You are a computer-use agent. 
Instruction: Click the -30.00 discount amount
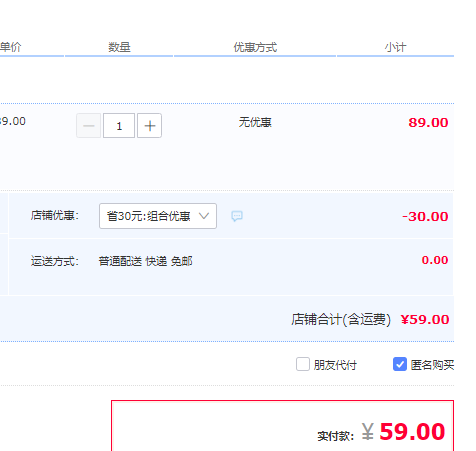coord(425,217)
